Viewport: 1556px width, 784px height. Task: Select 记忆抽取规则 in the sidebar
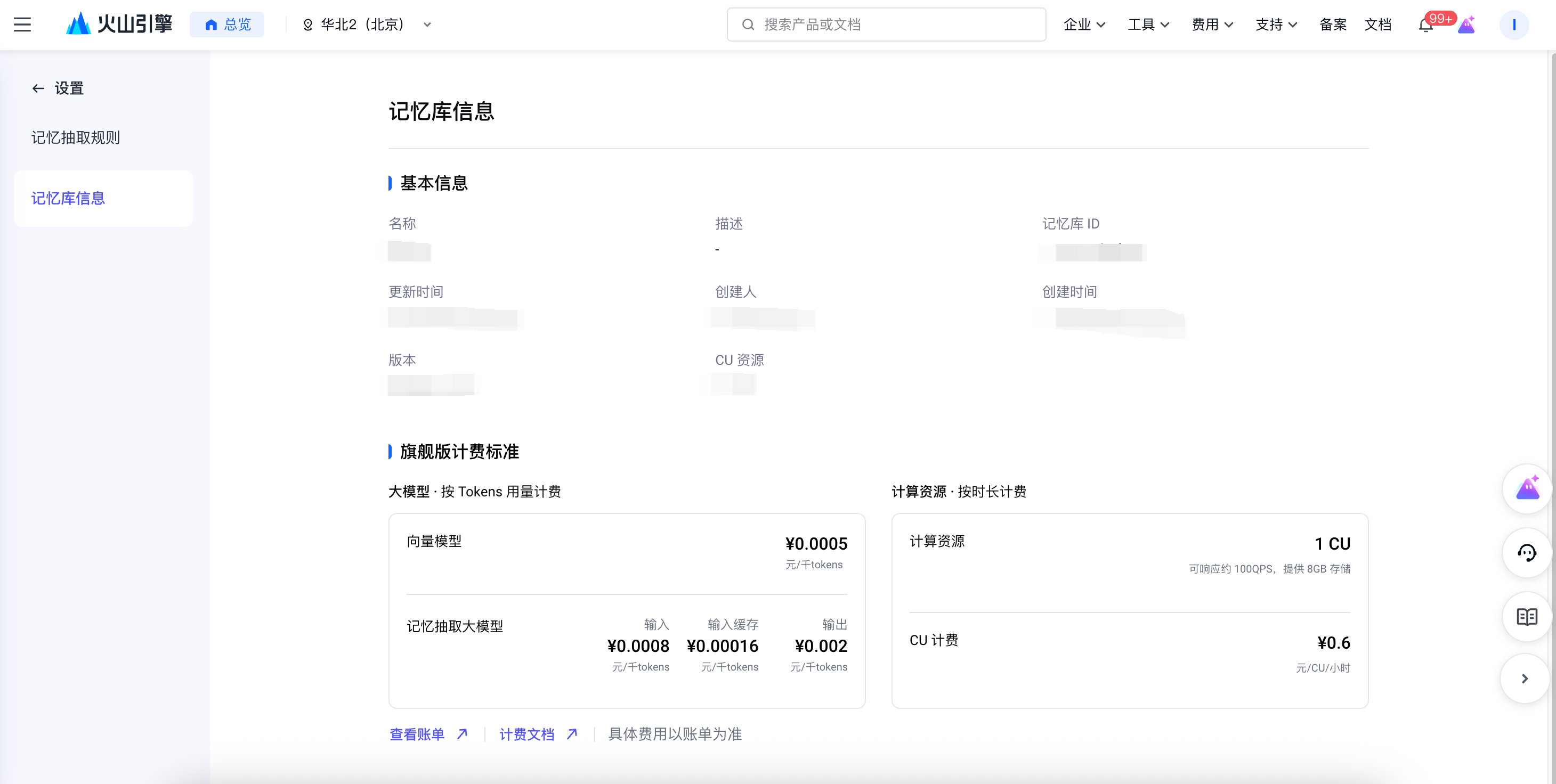tap(76, 137)
